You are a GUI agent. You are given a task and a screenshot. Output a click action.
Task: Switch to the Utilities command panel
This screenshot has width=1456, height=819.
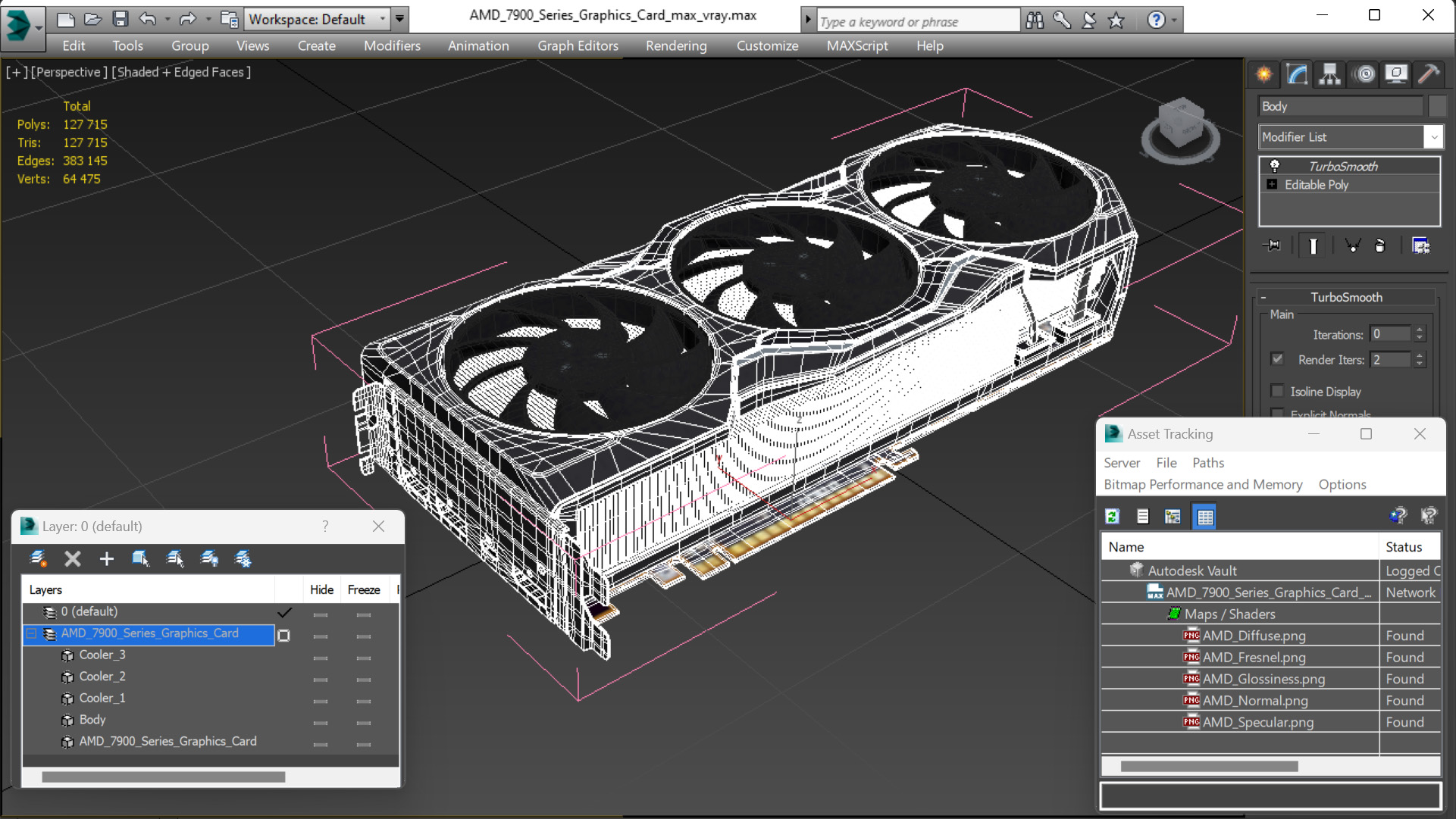(x=1429, y=74)
